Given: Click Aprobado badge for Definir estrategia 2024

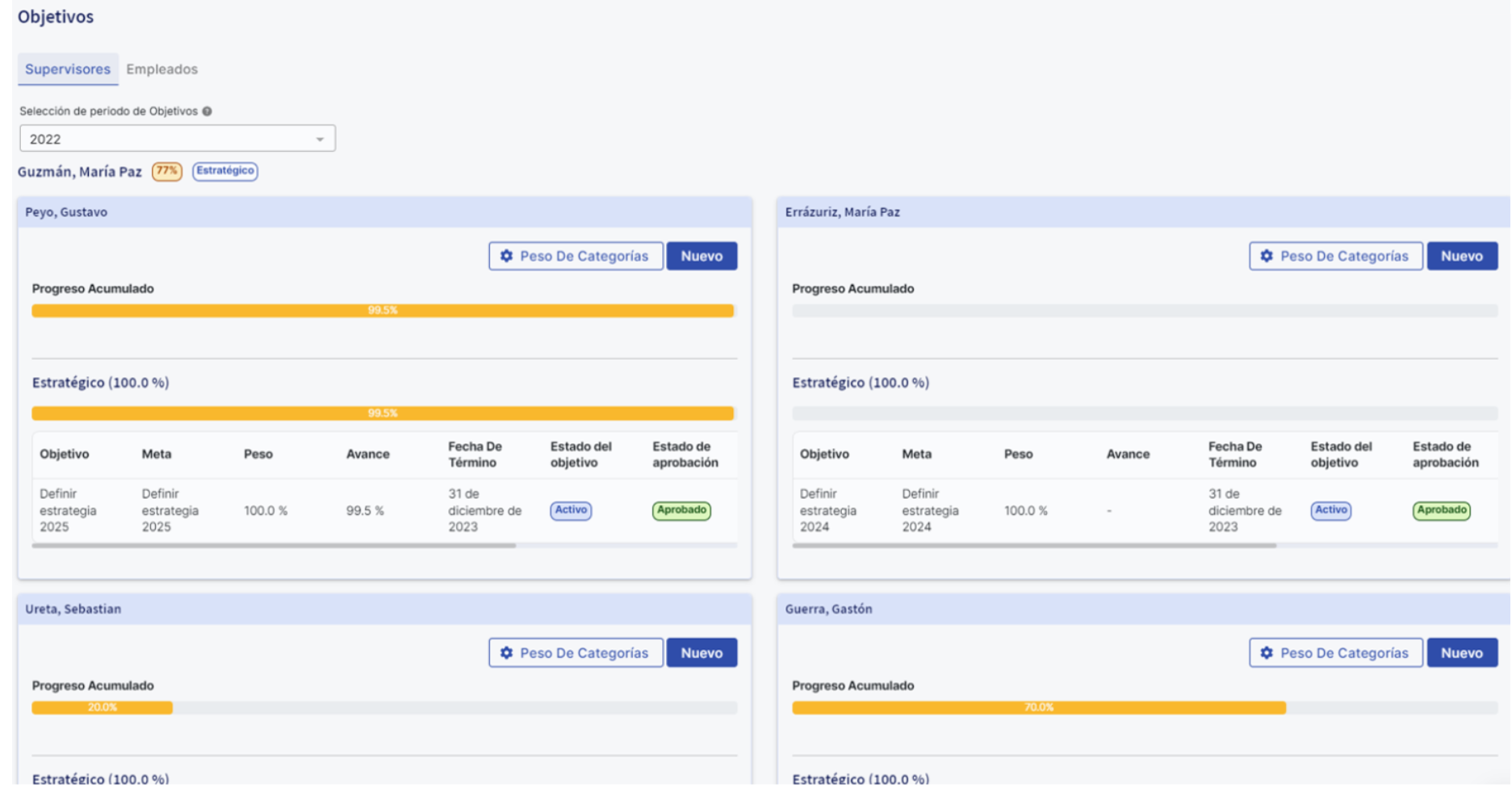Looking at the screenshot, I should (x=1441, y=510).
